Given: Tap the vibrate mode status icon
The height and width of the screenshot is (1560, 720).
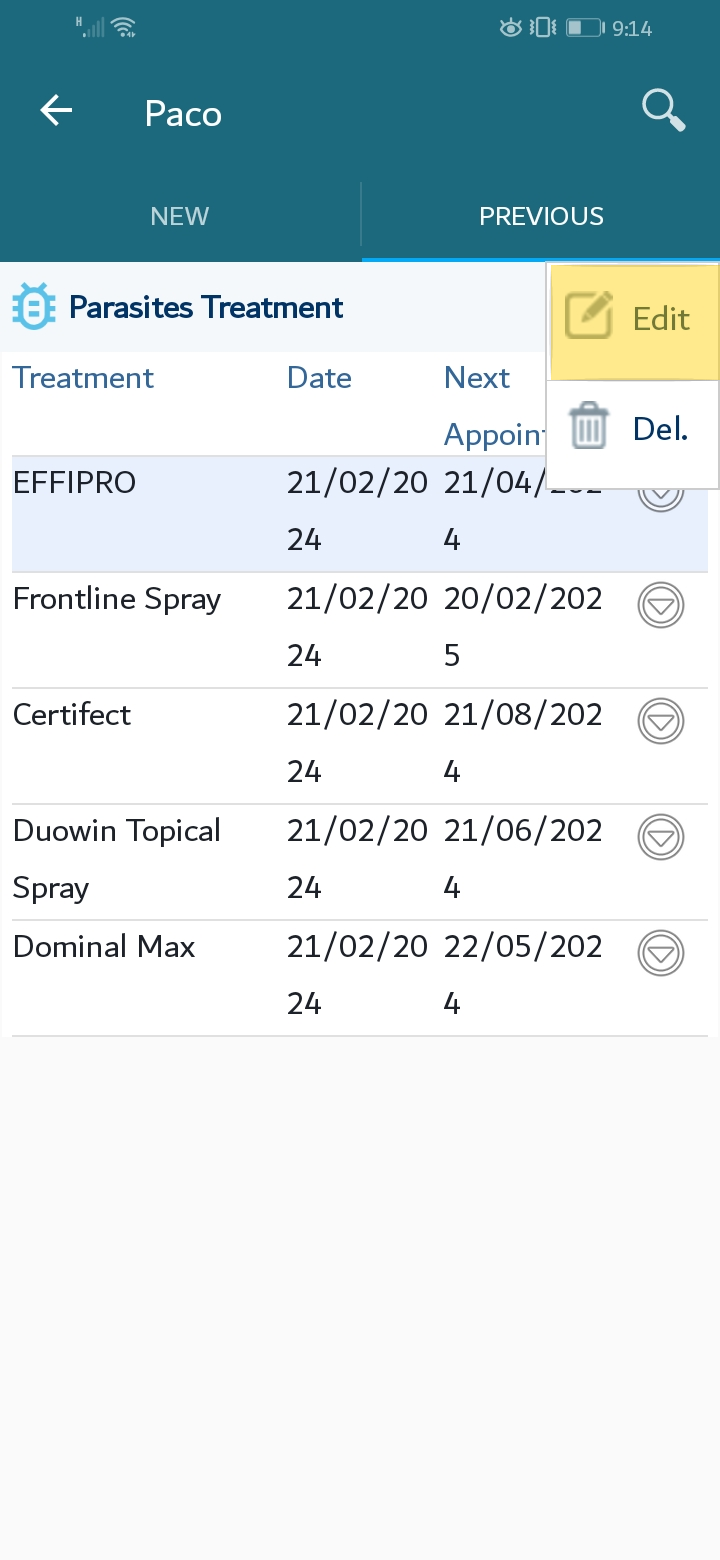Looking at the screenshot, I should click(x=544, y=28).
